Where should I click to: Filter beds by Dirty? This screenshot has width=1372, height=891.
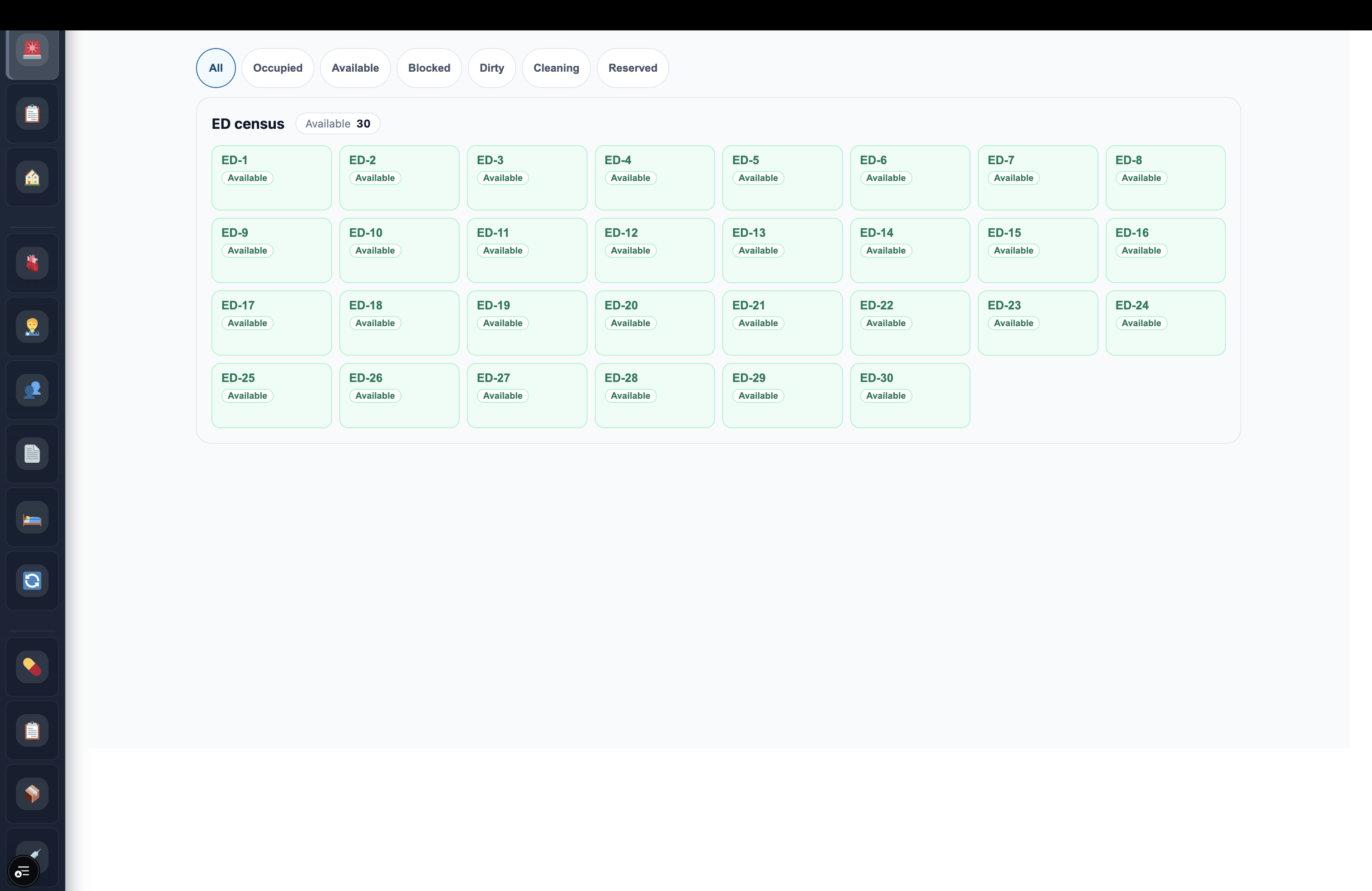[492, 68]
